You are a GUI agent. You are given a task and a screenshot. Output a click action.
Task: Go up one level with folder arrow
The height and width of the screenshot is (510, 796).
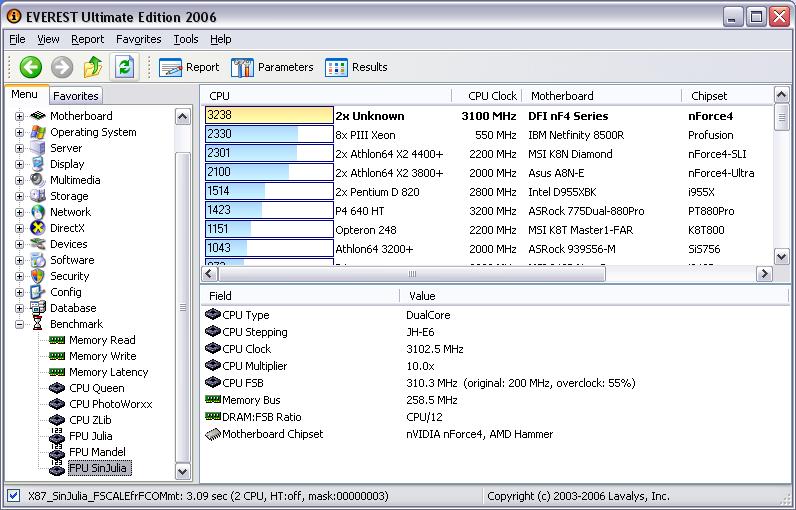(93, 67)
